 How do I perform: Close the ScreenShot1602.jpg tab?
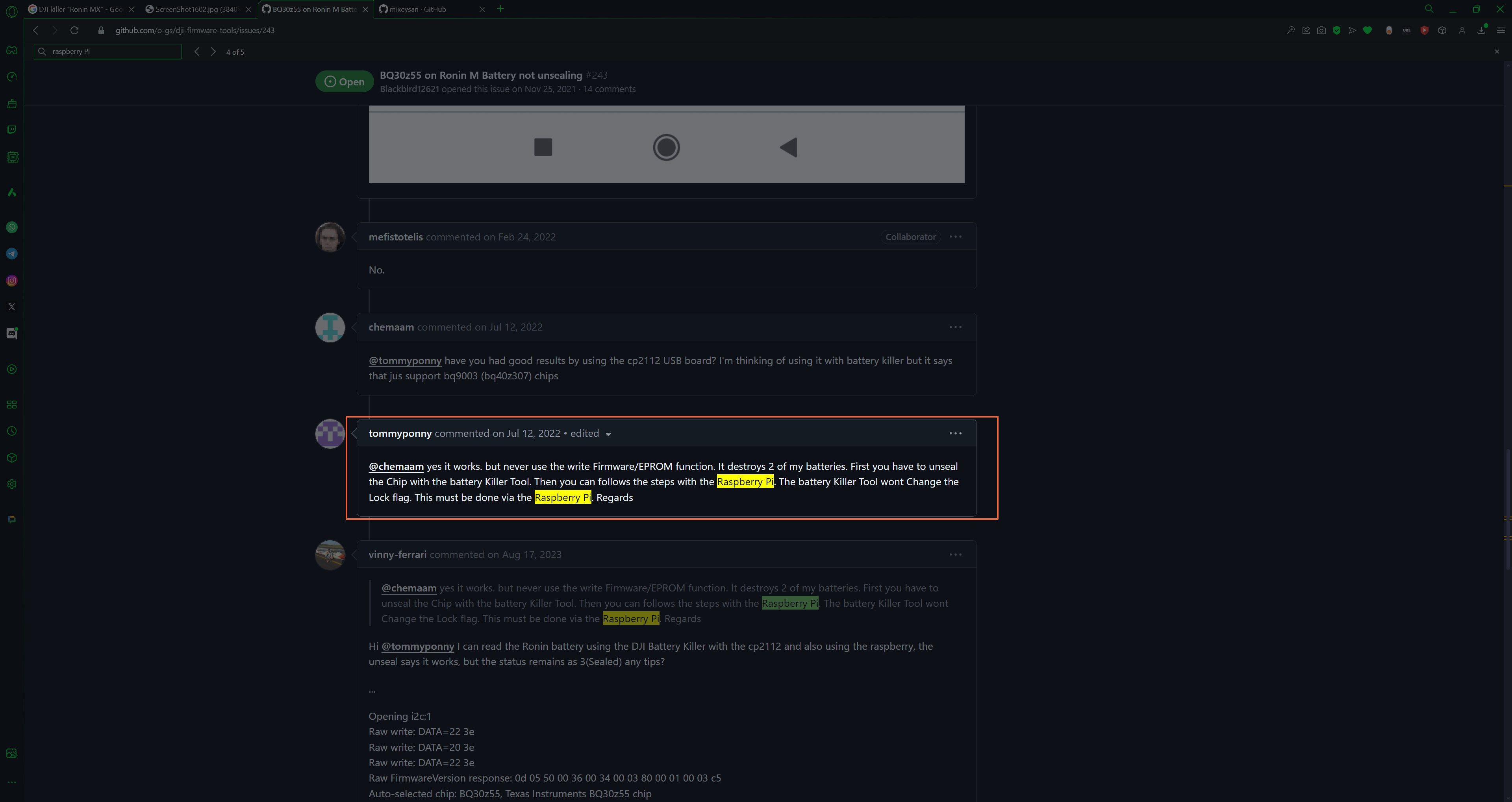248,9
